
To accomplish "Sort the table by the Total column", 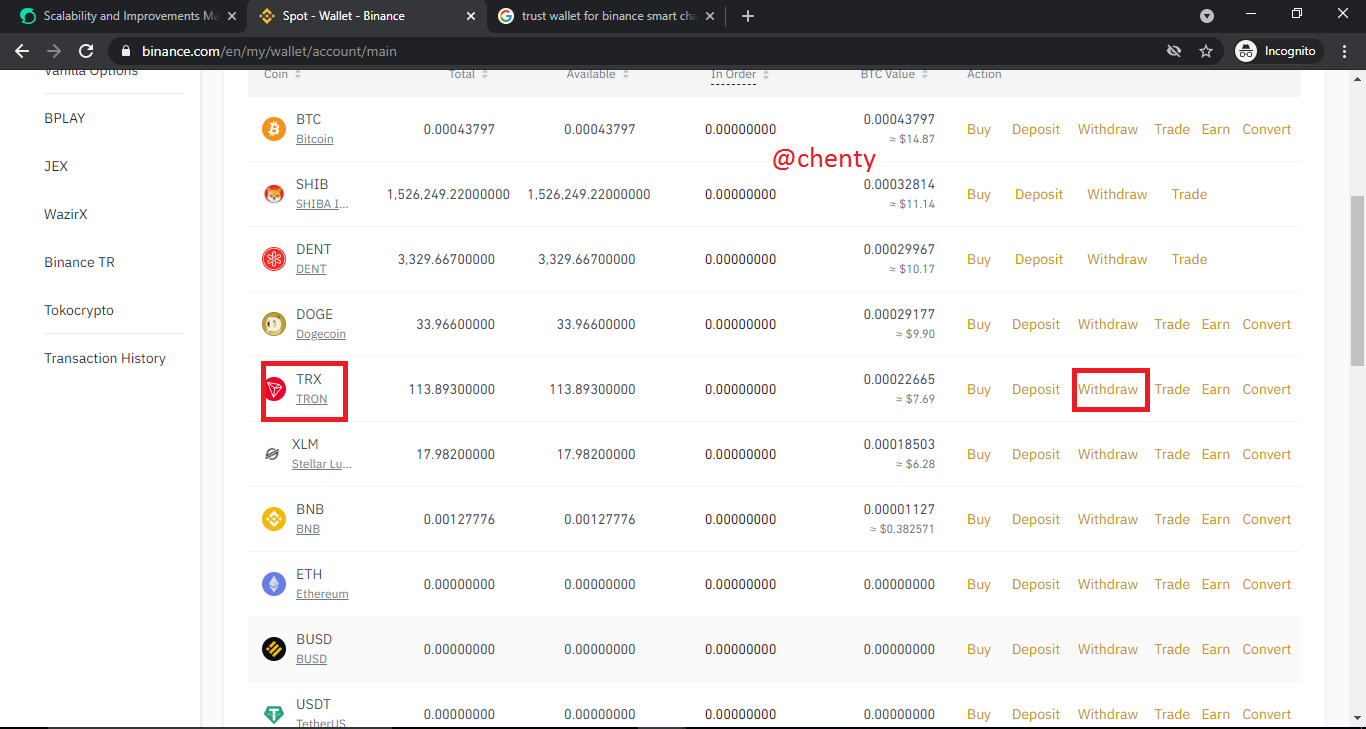I will (x=468, y=74).
